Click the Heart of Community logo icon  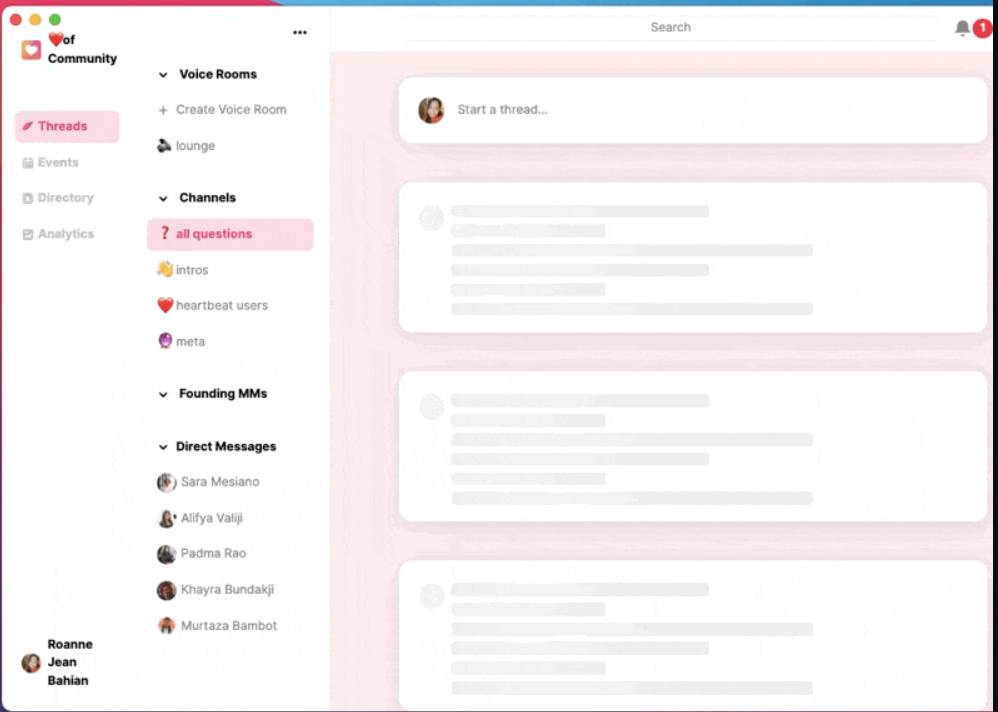31,50
